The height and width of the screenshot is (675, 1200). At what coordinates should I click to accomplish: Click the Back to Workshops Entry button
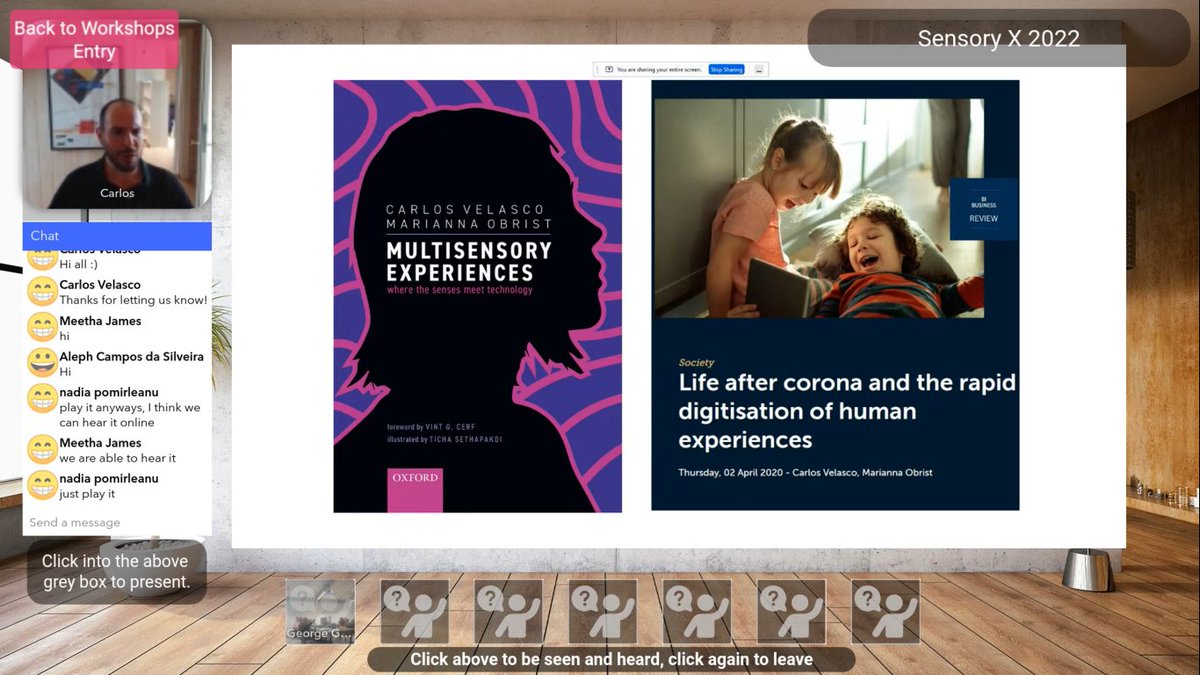[94, 40]
